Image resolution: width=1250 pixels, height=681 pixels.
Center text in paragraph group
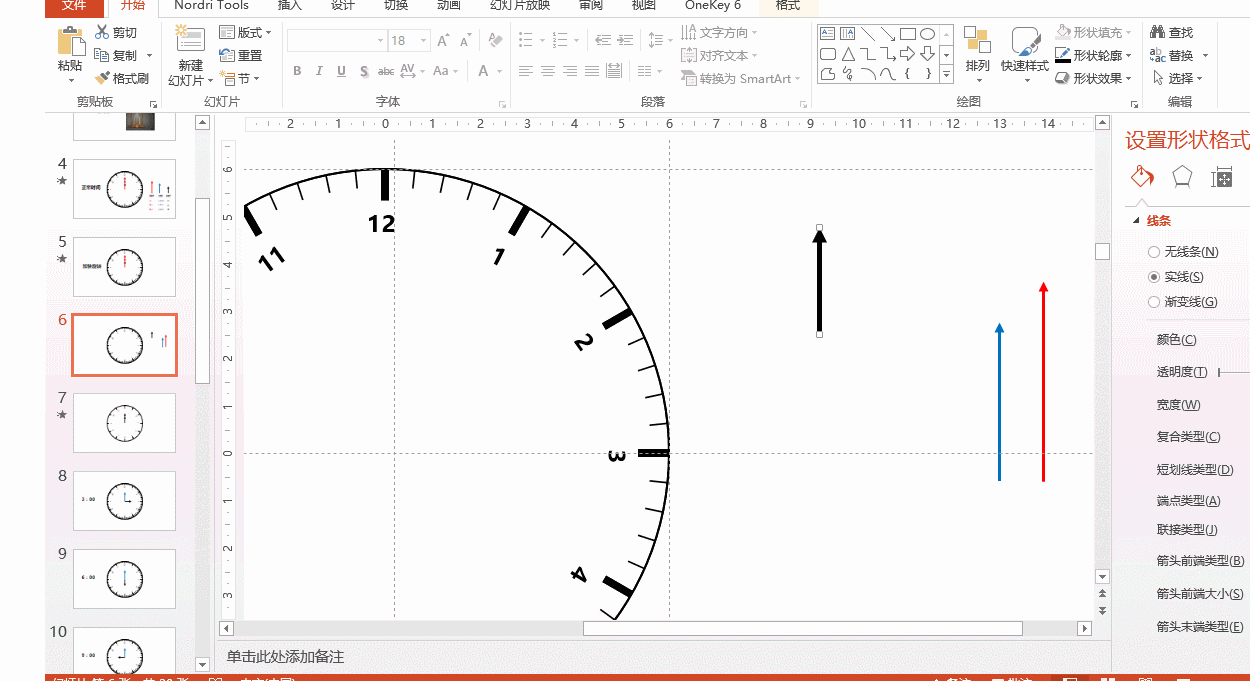click(548, 71)
